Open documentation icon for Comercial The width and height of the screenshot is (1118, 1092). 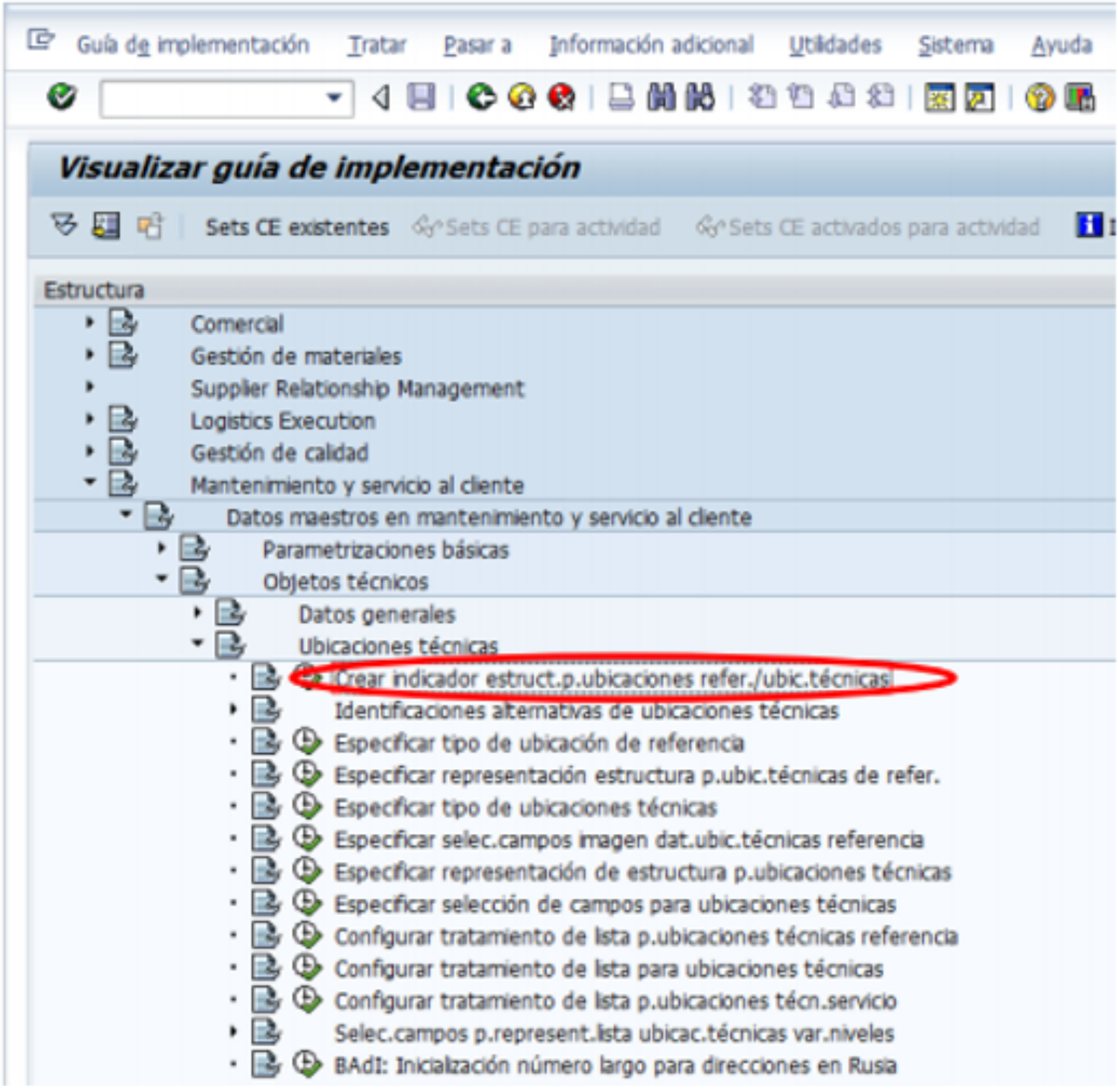point(122,323)
